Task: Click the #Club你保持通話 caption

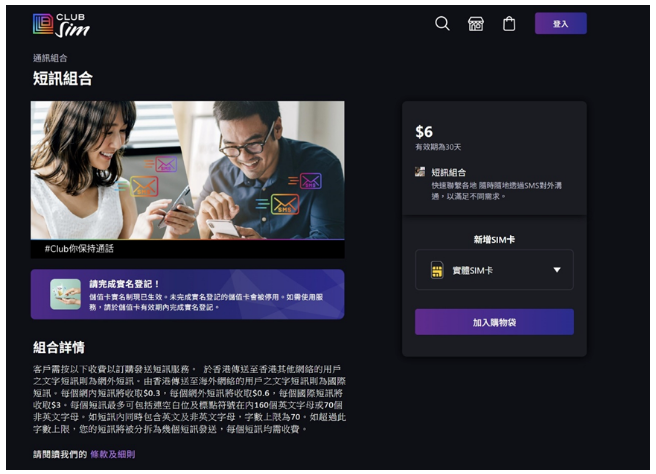Action: (79, 249)
